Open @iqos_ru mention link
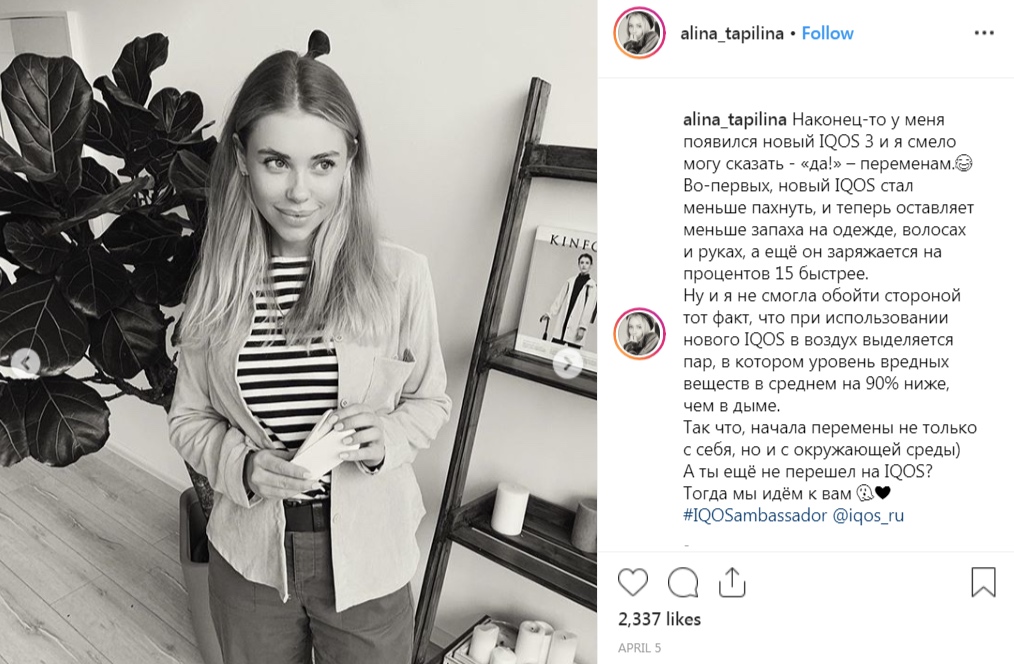1014x664 pixels. coord(868,515)
